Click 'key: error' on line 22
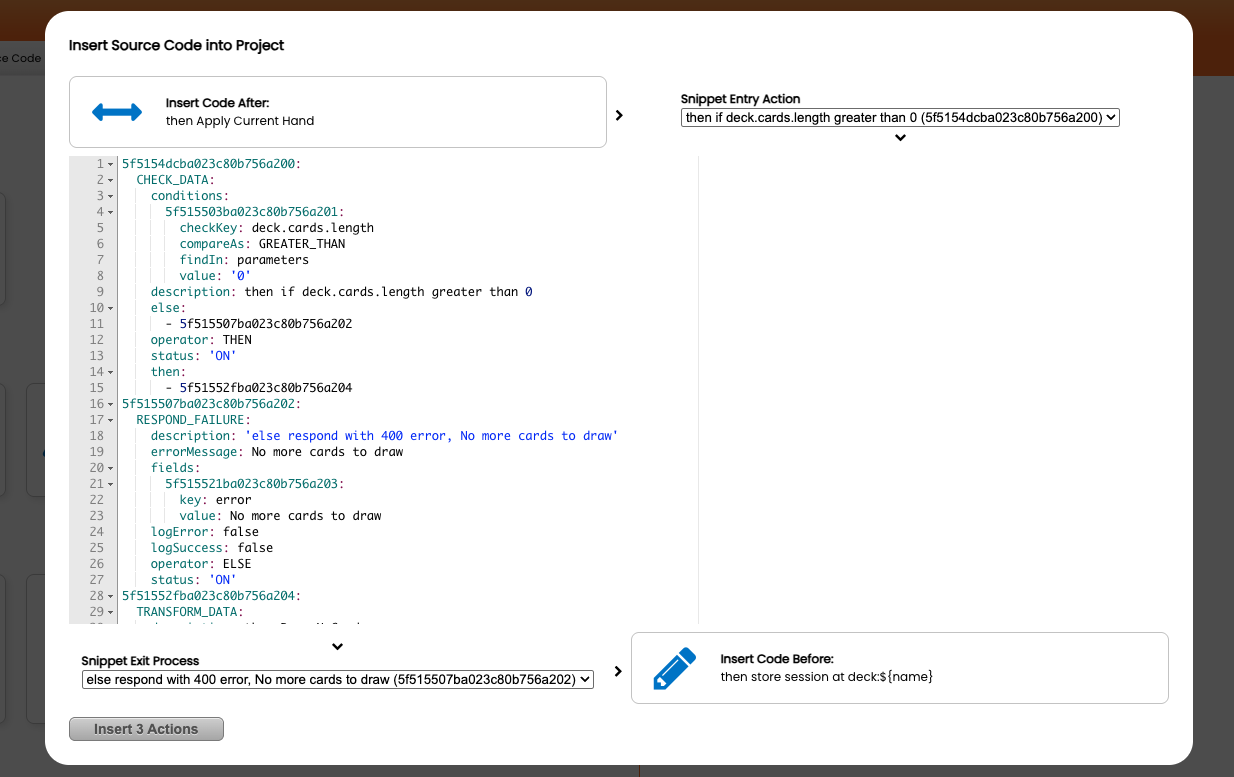The image size is (1234, 777). pyautogui.click(x=216, y=500)
